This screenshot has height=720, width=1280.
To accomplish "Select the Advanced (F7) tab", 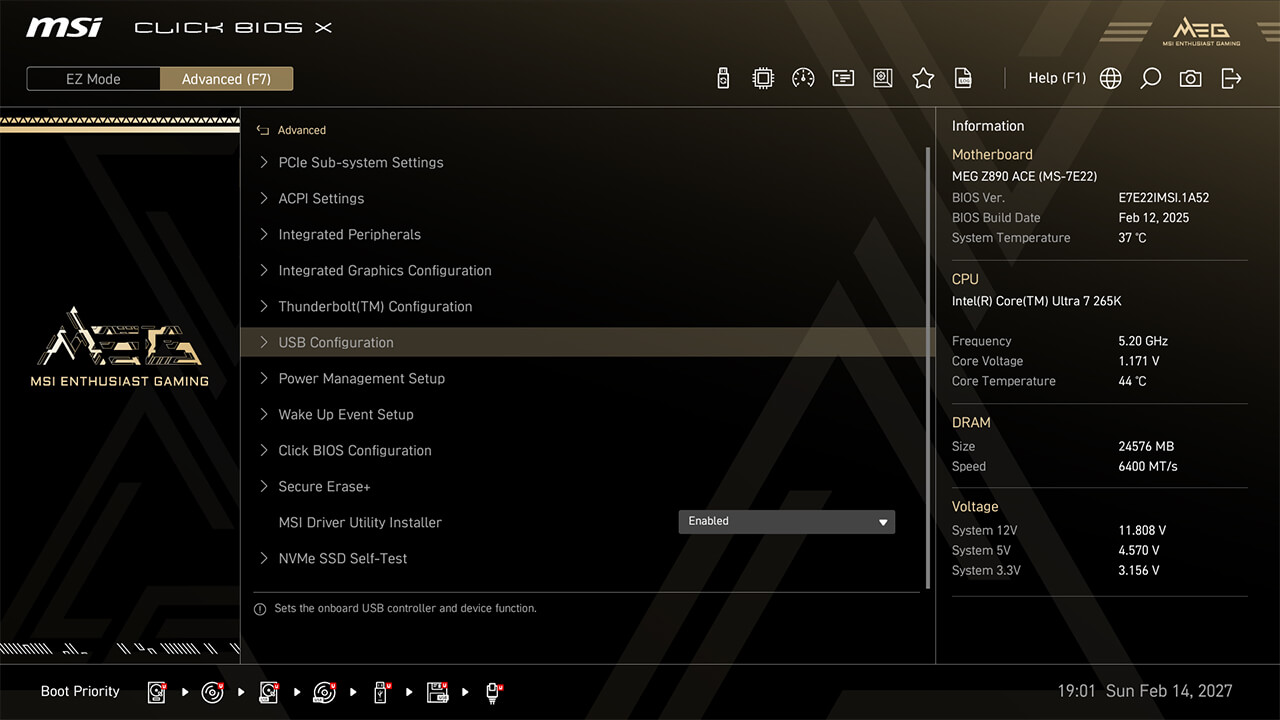I will click(226, 79).
